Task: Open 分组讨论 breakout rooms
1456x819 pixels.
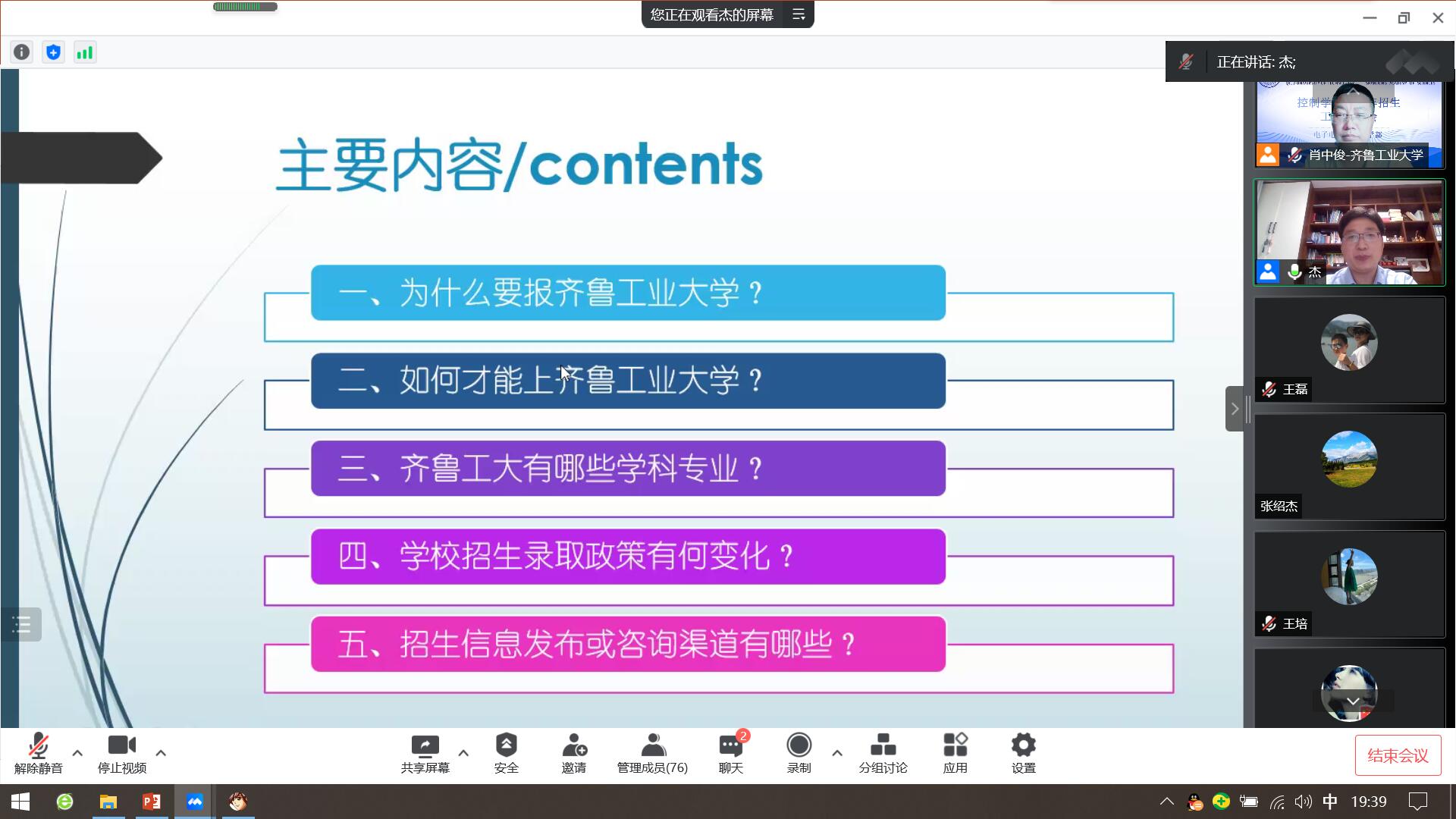Action: 883,753
